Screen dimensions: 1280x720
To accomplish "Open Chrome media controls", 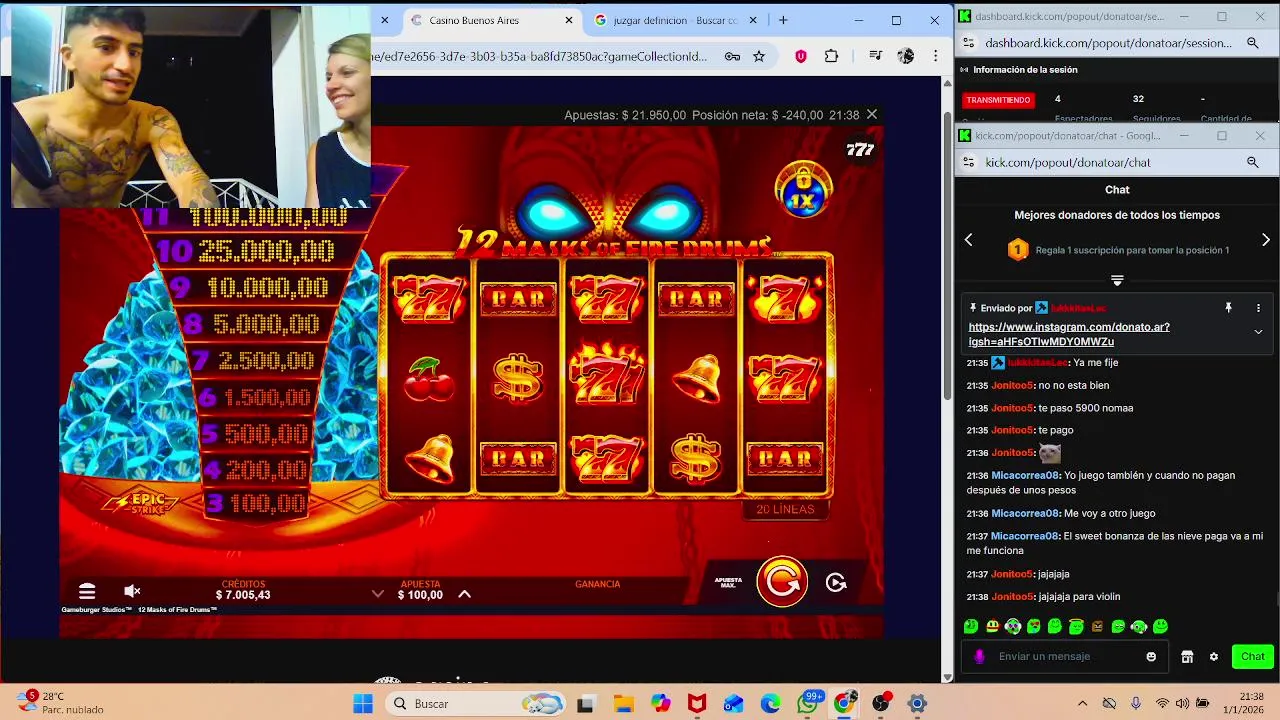I will pos(876,56).
